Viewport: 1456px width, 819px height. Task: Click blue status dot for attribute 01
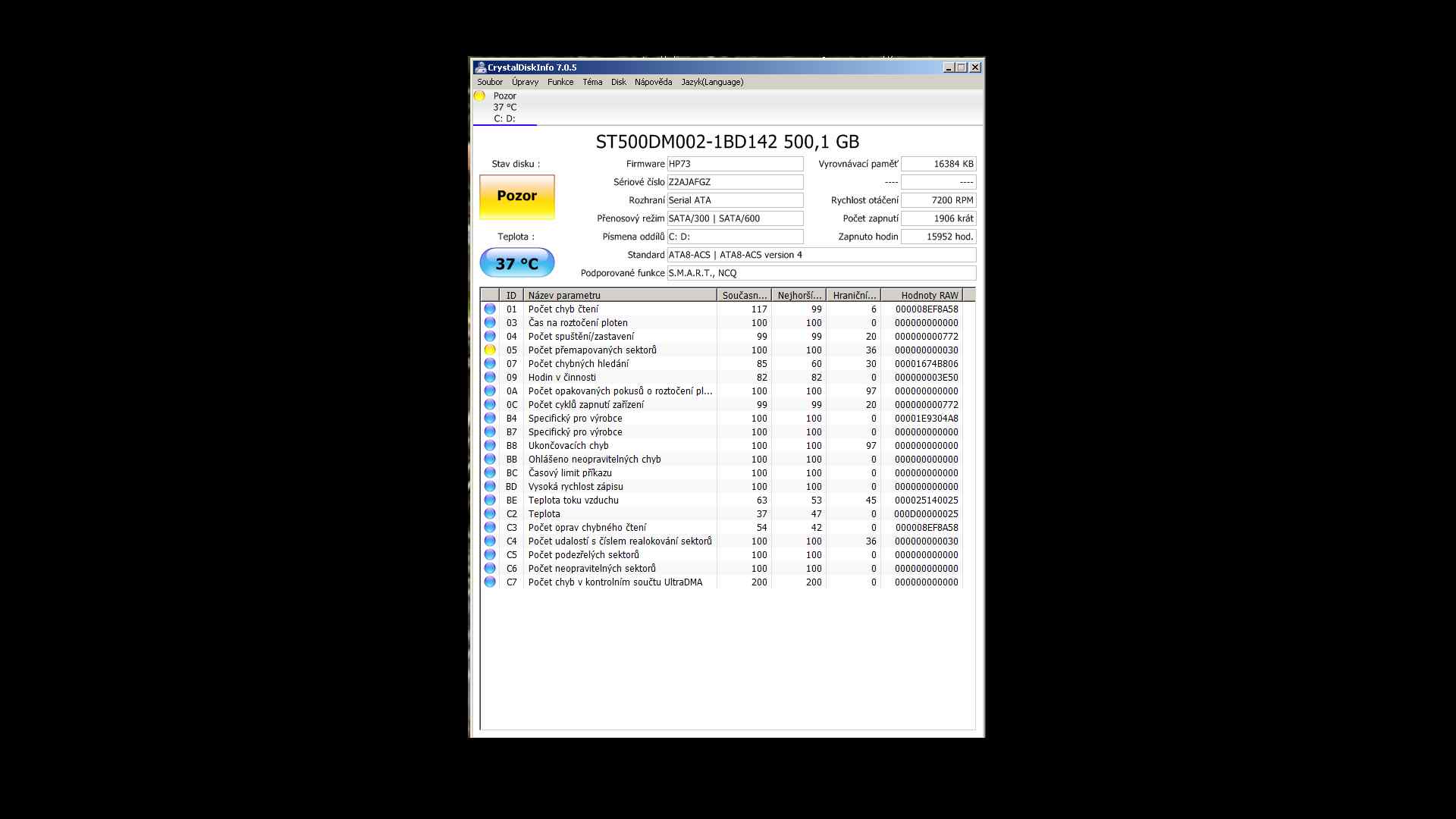(490, 309)
